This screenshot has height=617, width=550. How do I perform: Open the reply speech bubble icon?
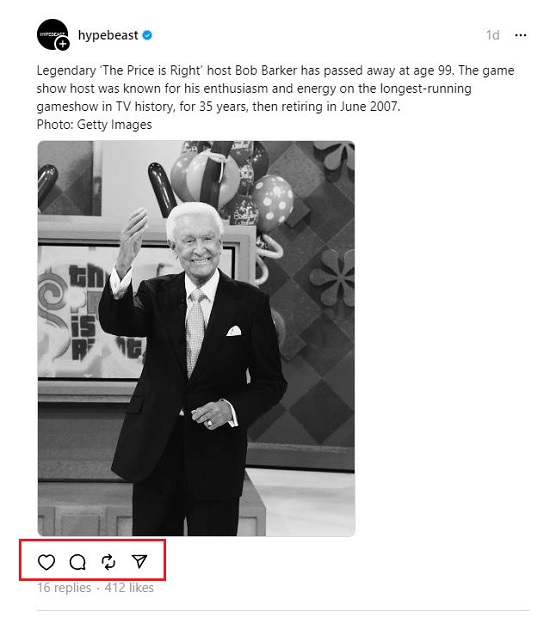78,562
